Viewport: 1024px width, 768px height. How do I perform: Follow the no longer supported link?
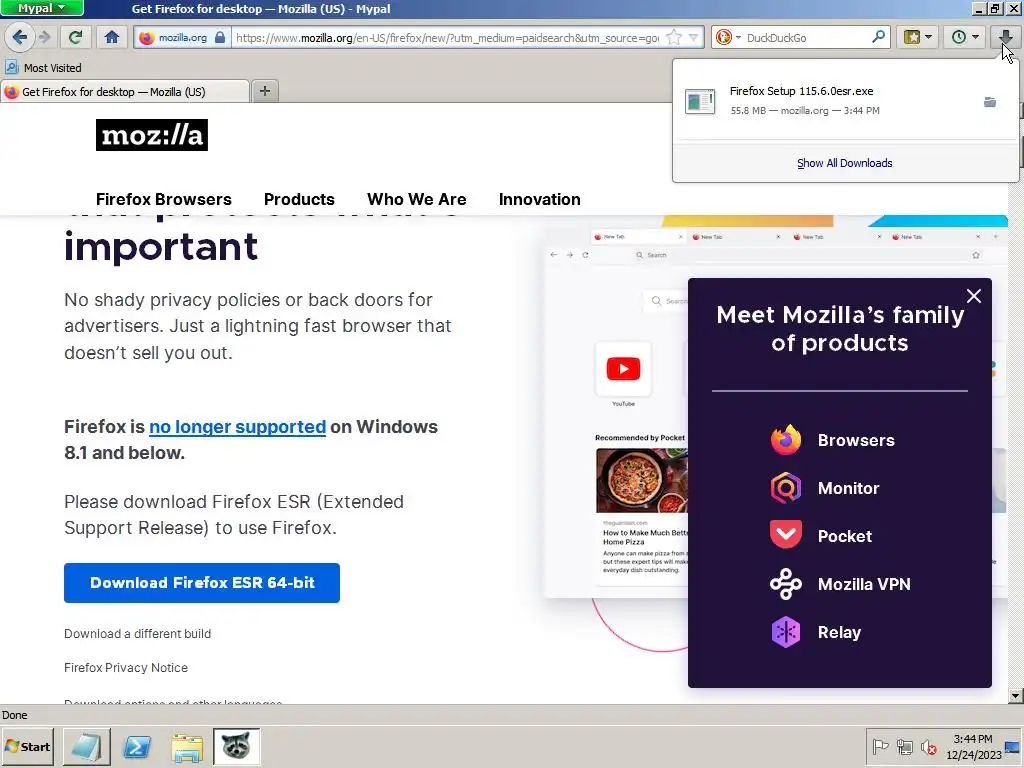237,426
